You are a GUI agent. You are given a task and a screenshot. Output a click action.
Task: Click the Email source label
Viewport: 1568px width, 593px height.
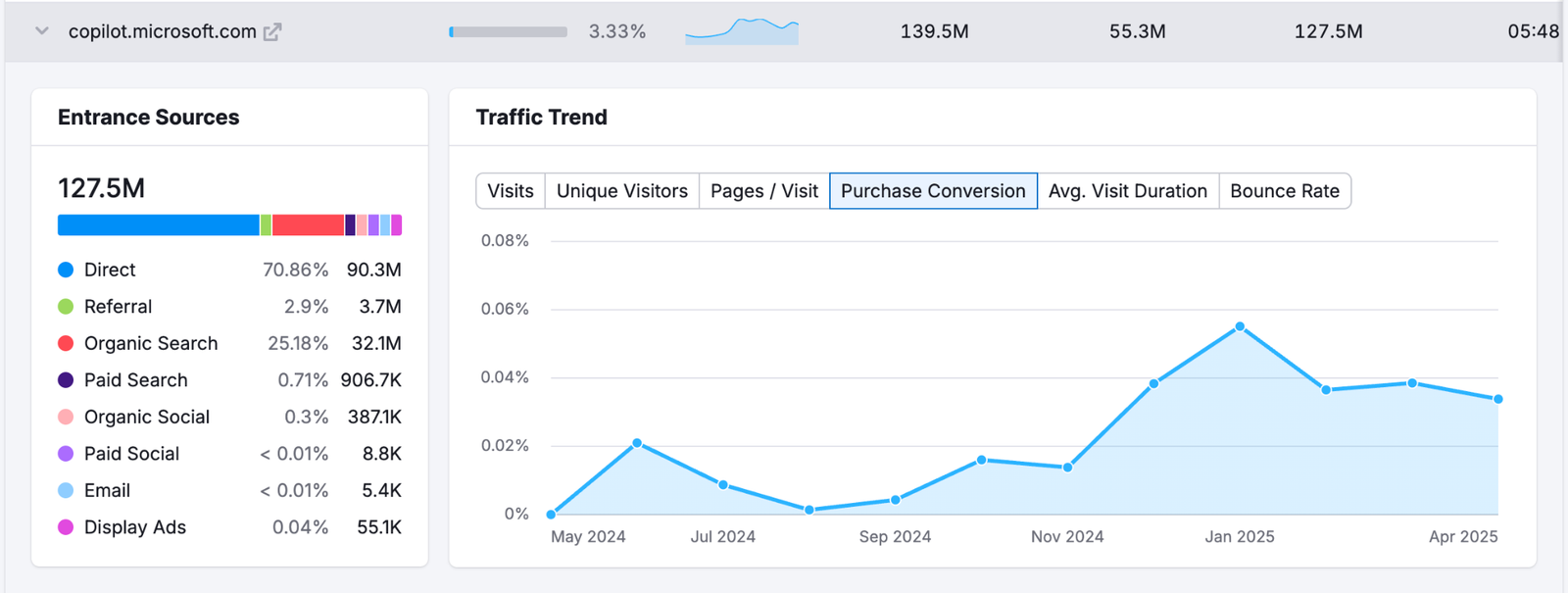107,490
